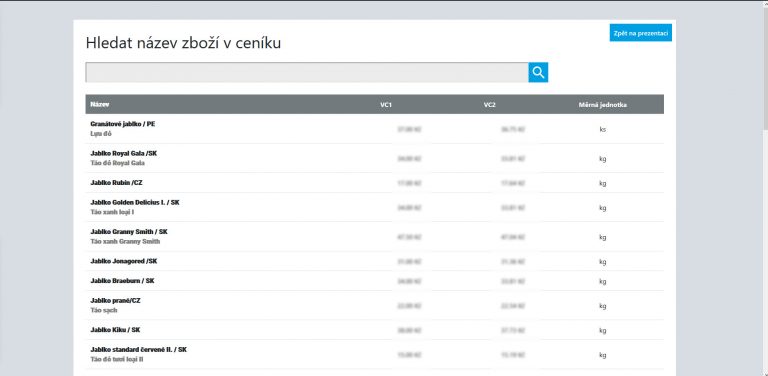Select the Jablko Braeburn / SK row
The width and height of the screenshot is (768, 376).
375,281
